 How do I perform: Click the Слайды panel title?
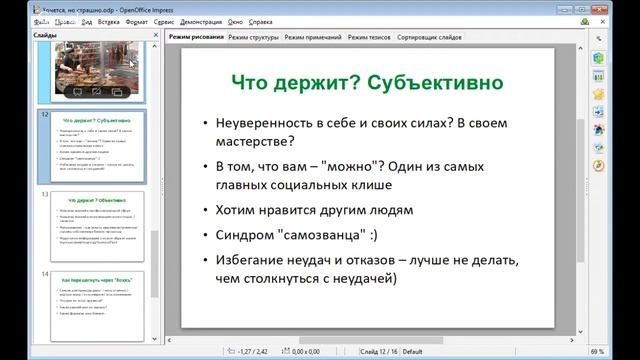(45, 35)
